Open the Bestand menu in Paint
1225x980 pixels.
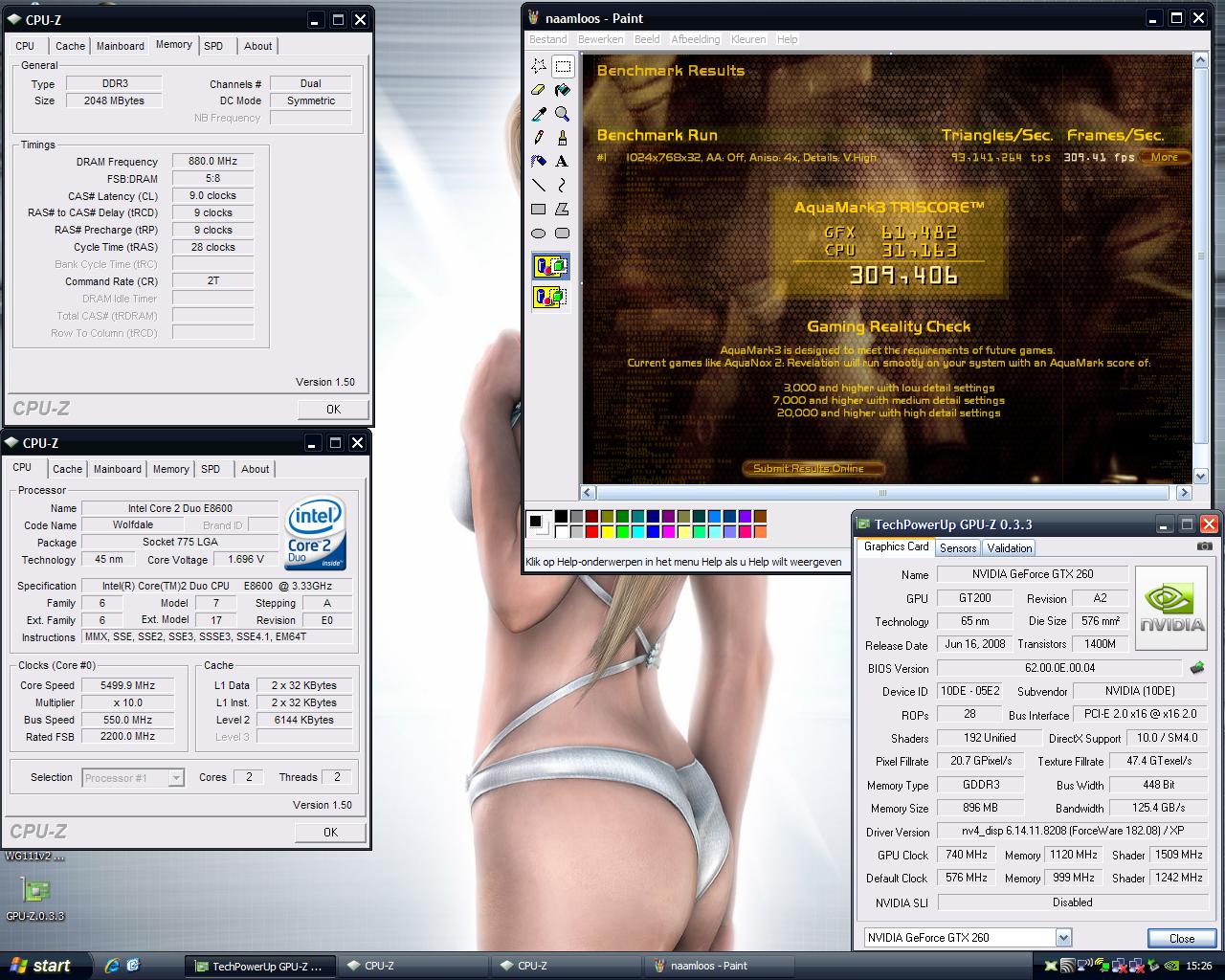pos(548,39)
